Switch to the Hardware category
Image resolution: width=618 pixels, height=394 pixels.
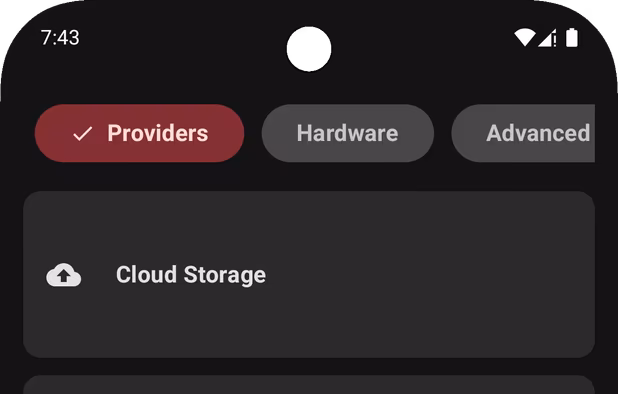(348, 133)
